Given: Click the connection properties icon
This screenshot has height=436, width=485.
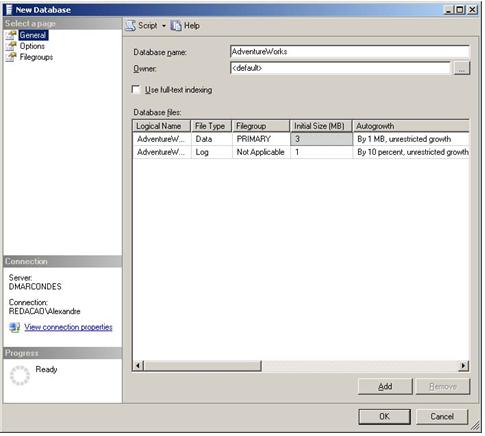Looking at the screenshot, I should (x=14, y=327).
